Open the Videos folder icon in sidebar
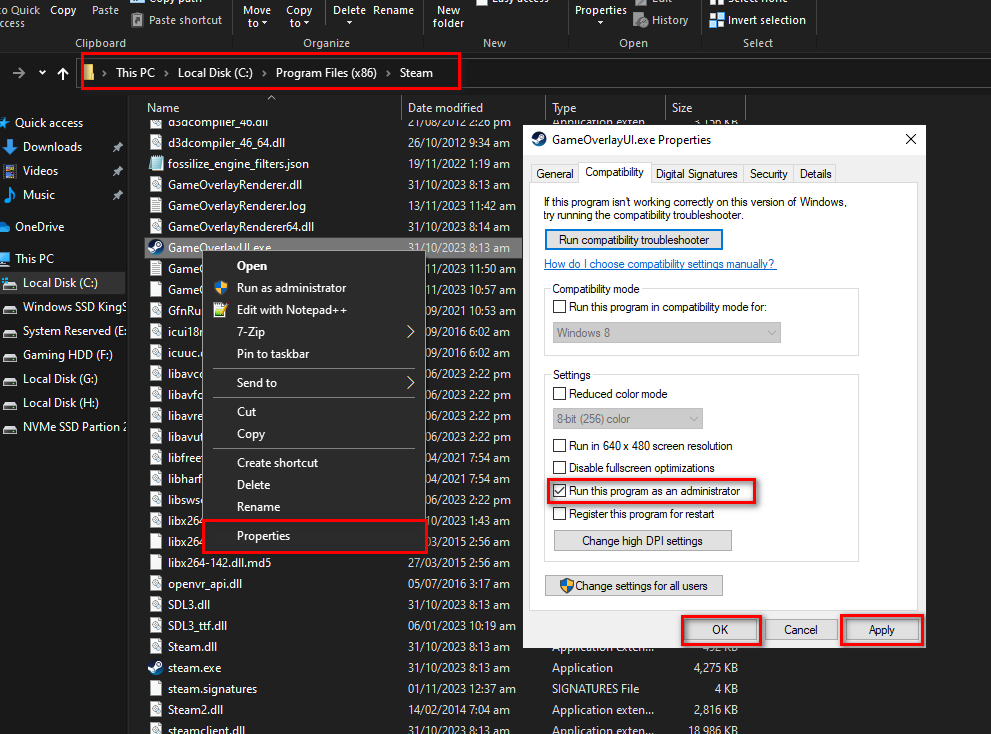Screen dimensions: 991x734 pos(10,171)
